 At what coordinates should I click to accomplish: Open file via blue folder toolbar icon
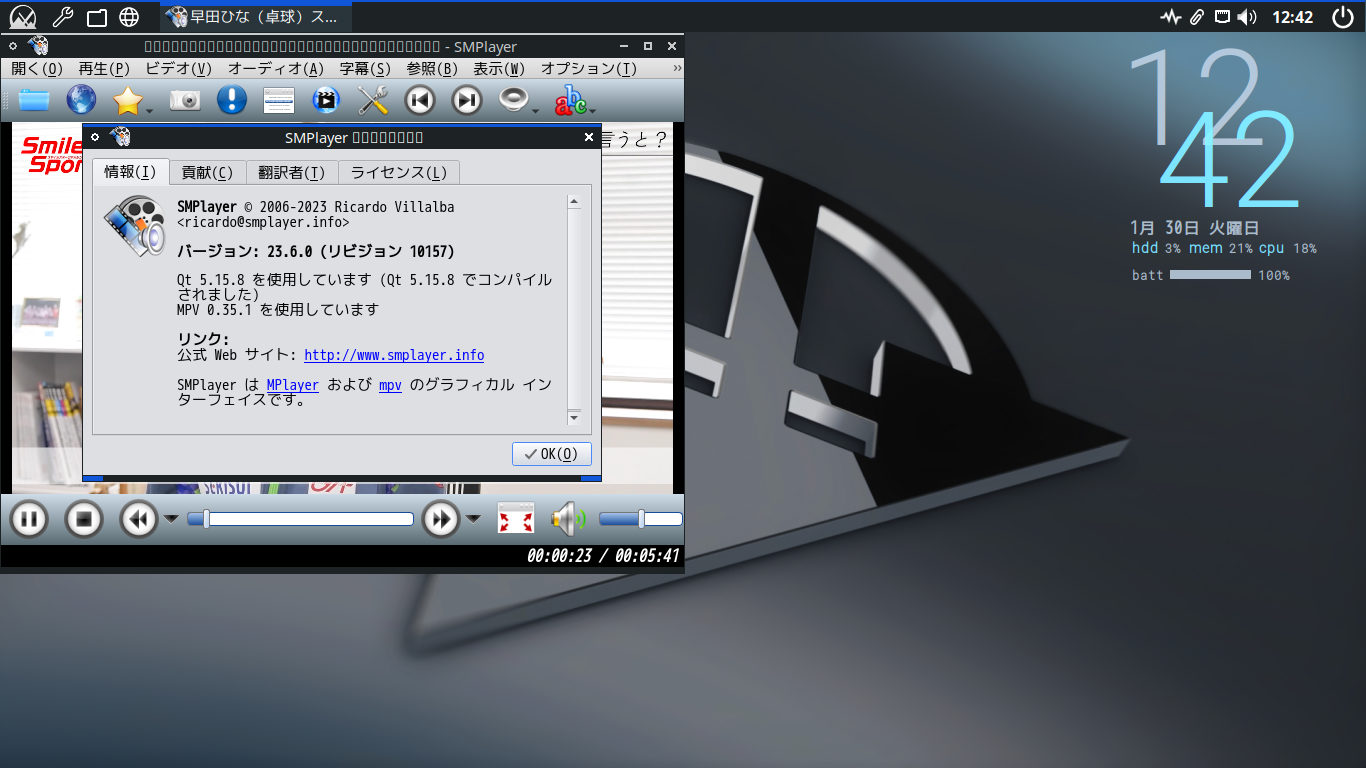pos(34,100)
